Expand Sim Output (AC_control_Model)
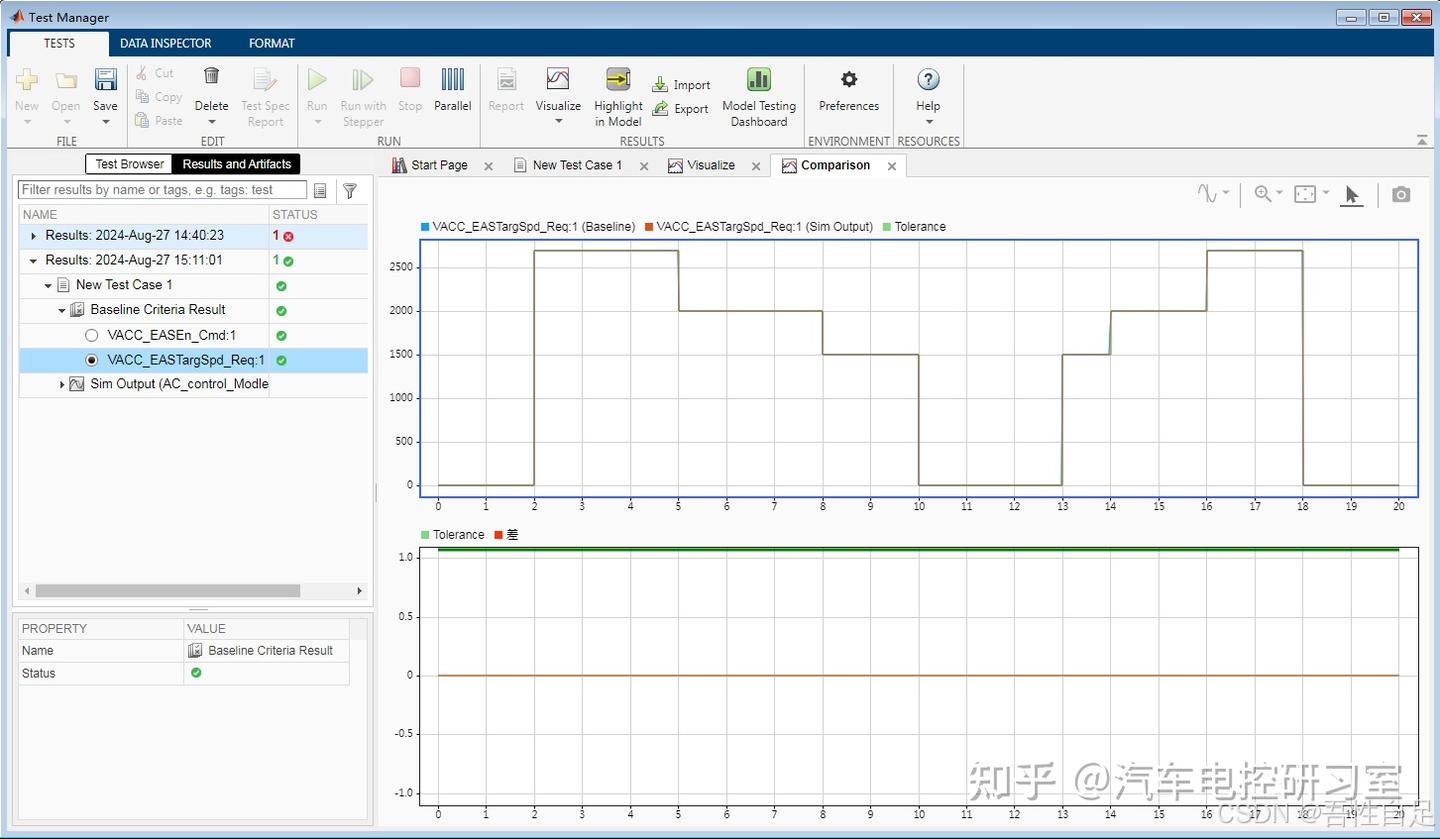The image size is (1440, 839). pyautogui.click(x=63, y=384)
